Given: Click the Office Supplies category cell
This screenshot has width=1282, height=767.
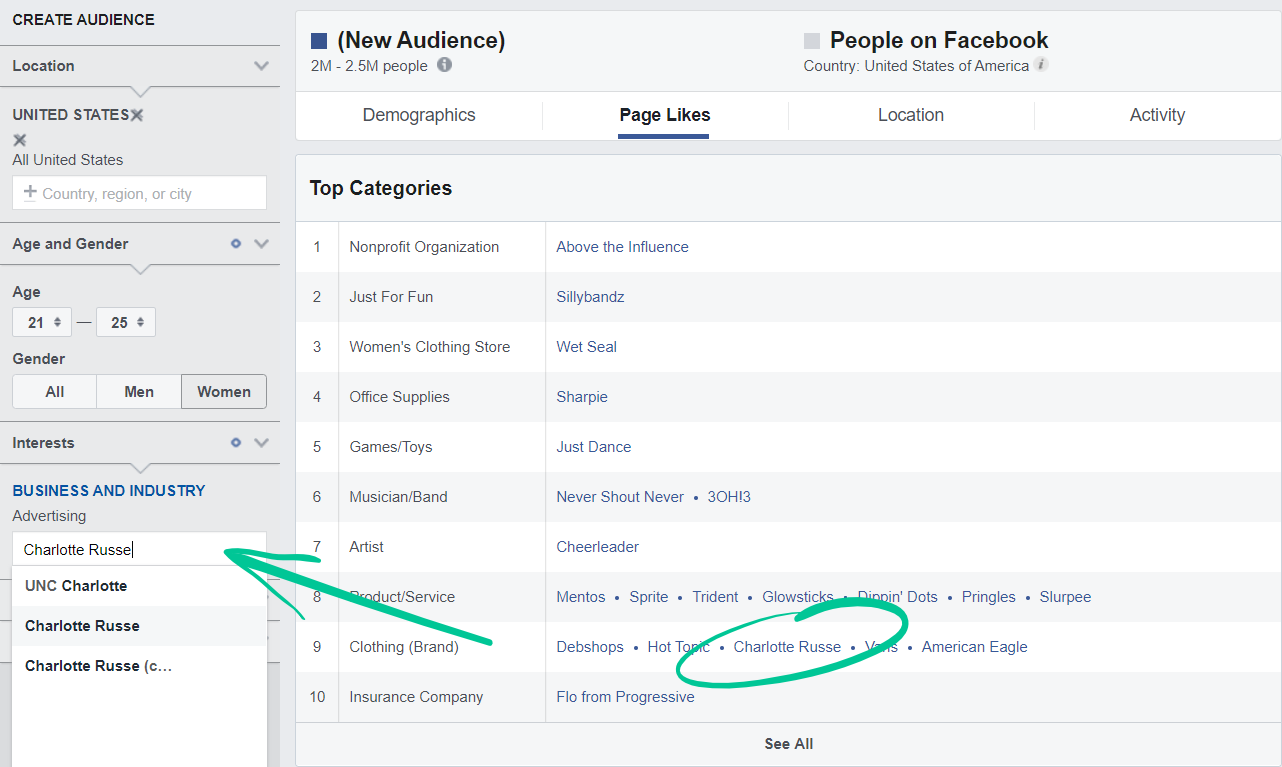Looking at the screenshot, I should [x=399, y=397].
